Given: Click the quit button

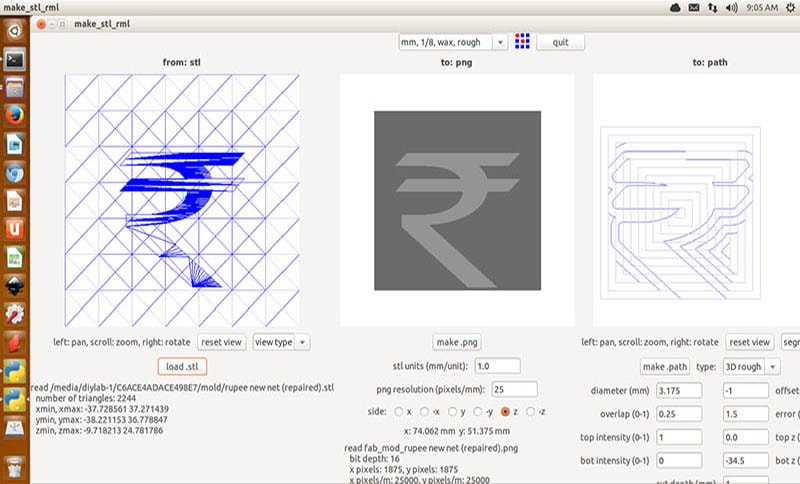Looking at the screenshot, I should coord(560,42).
